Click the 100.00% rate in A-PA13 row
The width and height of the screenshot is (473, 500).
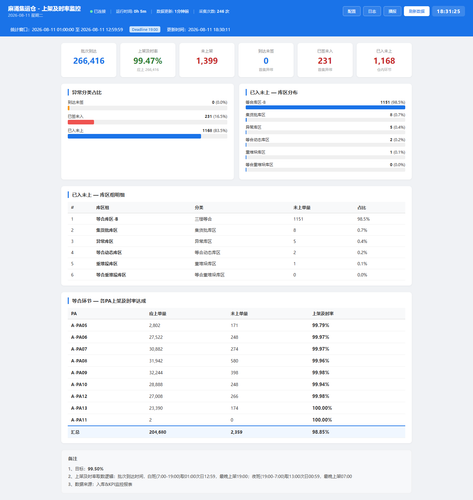click(x=322, y=408)
